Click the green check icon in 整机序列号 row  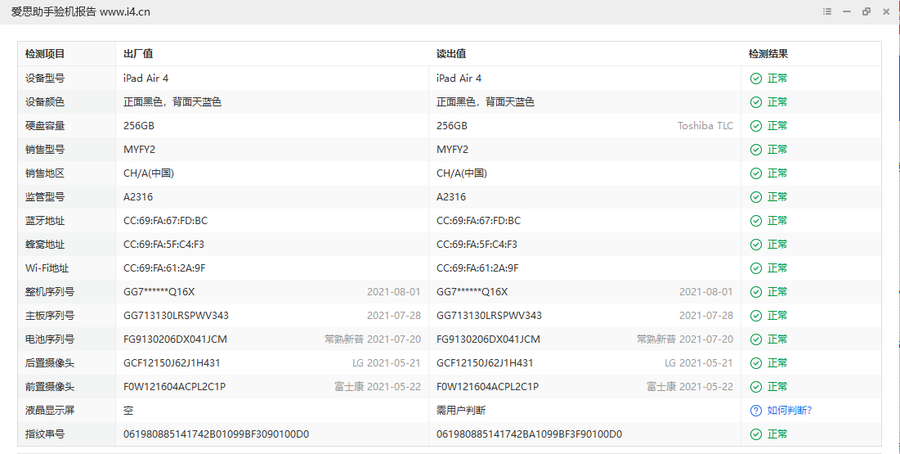click(x=756, y=292)
